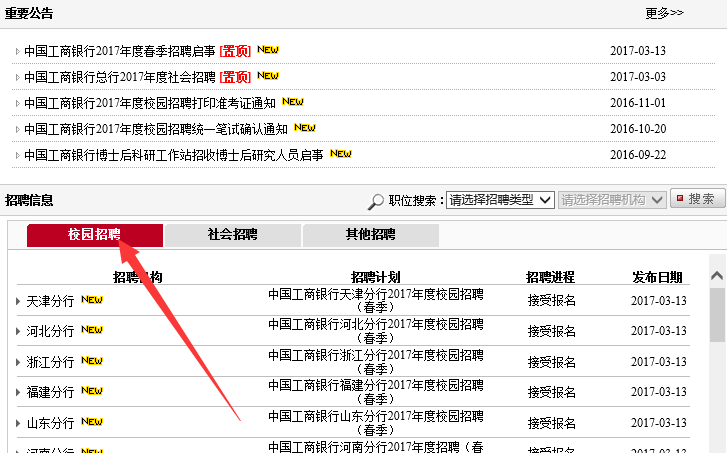The width and height of the screenshot is (727, 453).
Task: Open 中国工商银行天津分行2017年度校园招聘 plan
Action: pos(376,300)
